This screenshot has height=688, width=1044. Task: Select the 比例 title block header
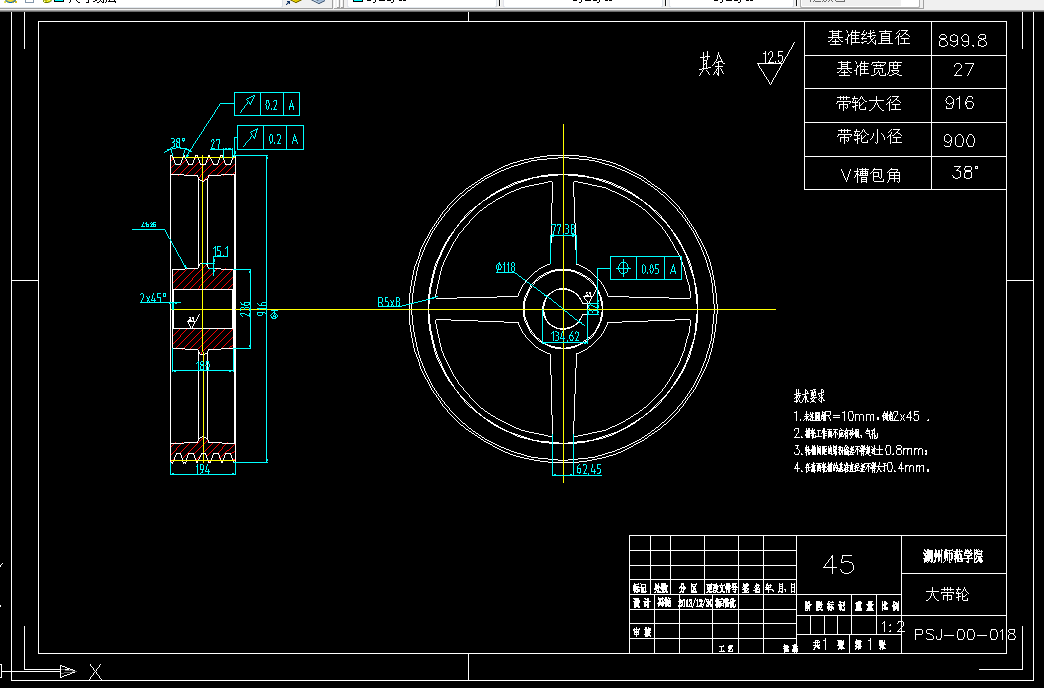click(890, 606)
